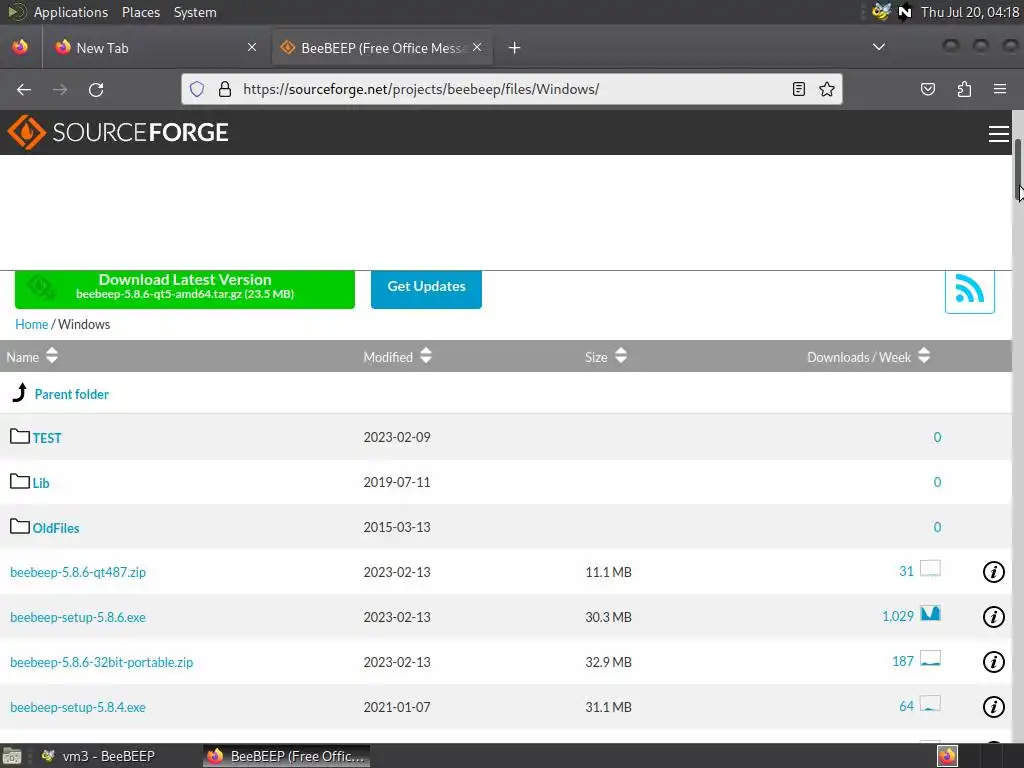Image resolution: width=1024 pixels, height=768 pixels.
Task: Open the OldFiles folder link
Action: tap(56, 528)
